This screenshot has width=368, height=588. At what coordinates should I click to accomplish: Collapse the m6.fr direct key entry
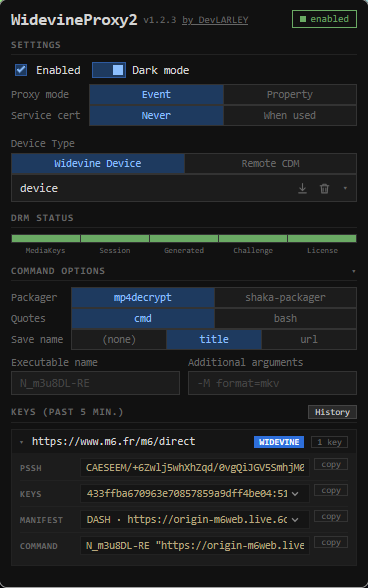[21, 442]
